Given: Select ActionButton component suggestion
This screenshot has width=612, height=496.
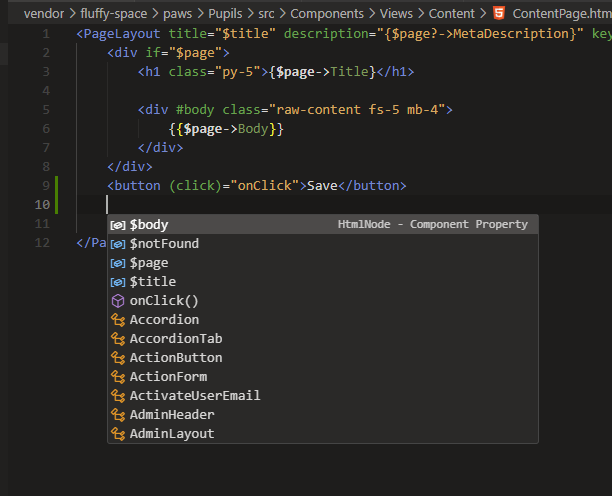Looking at the screenshot, I should [x=323, y=357].
